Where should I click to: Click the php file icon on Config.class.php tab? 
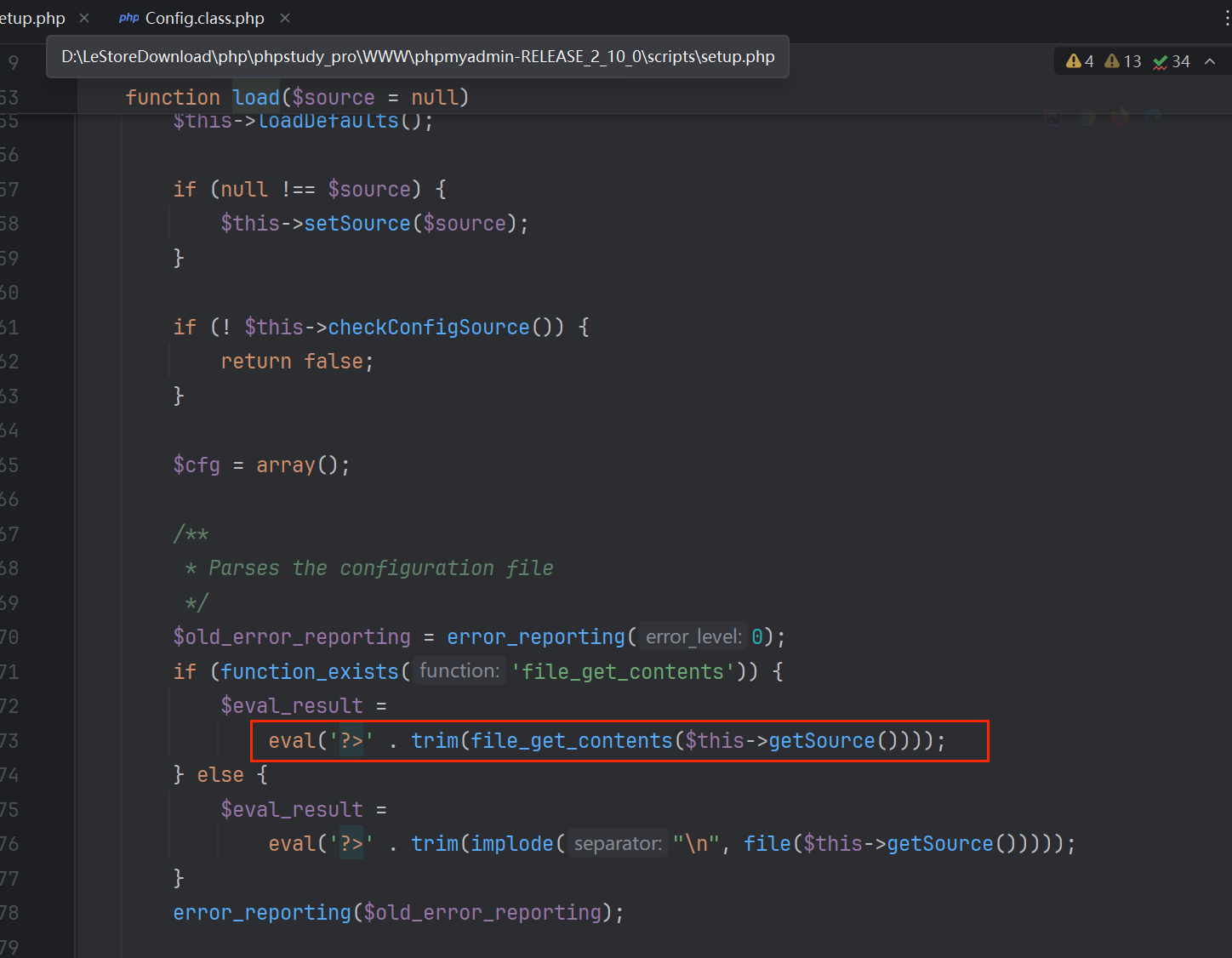129,18
